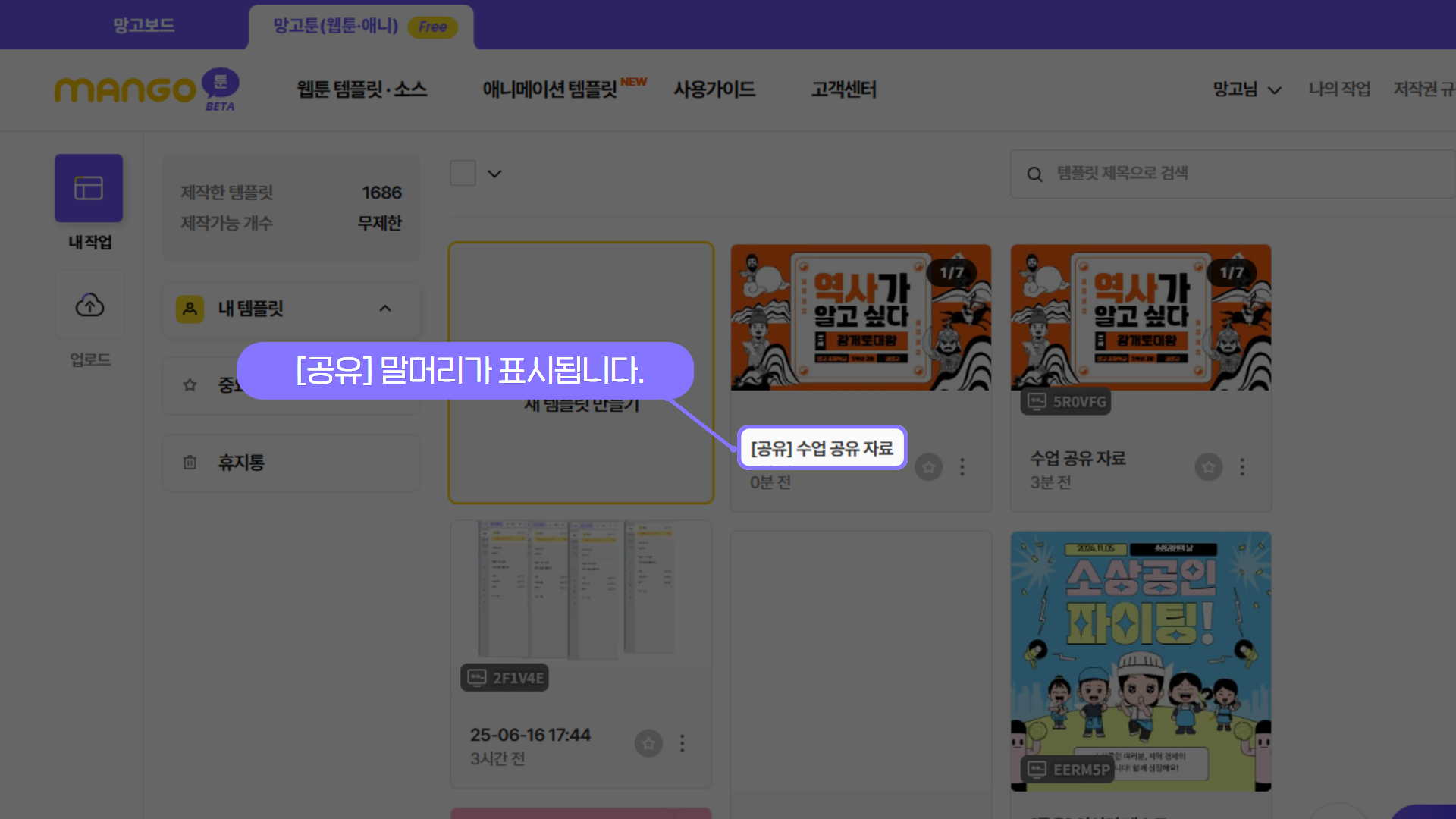This screenshot has height=819, width=1456.
Task: Favorite the [공유] 수업 공유 자료 template
Action: (x=928, y=467)
